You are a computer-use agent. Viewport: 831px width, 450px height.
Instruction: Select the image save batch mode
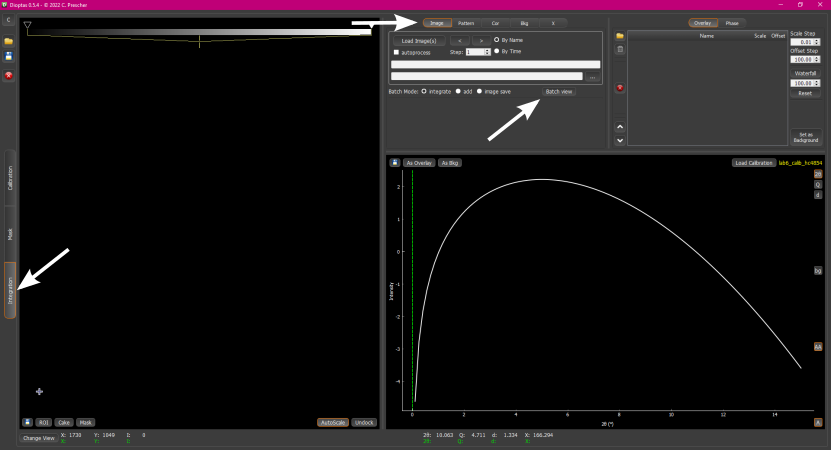(x=479, y=91)
